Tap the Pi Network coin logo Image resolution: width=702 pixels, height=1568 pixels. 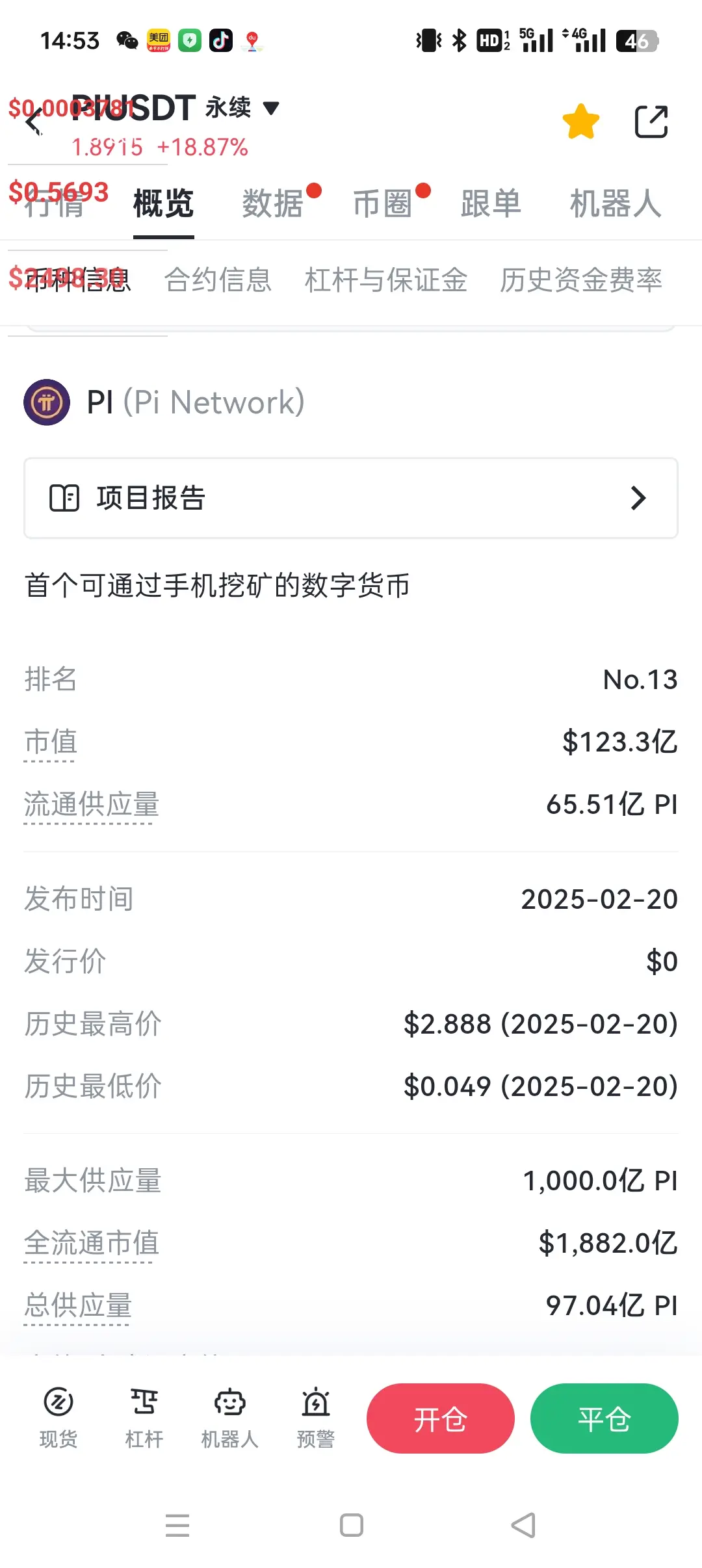47,402
